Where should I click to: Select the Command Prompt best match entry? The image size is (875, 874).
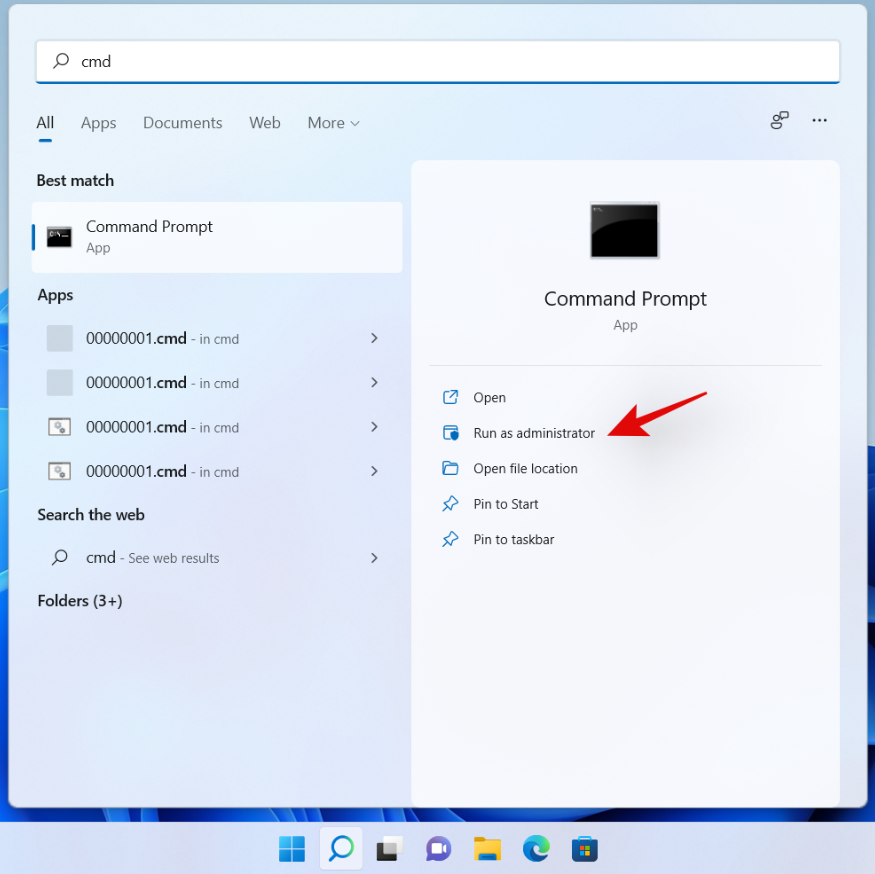(216, 237)
